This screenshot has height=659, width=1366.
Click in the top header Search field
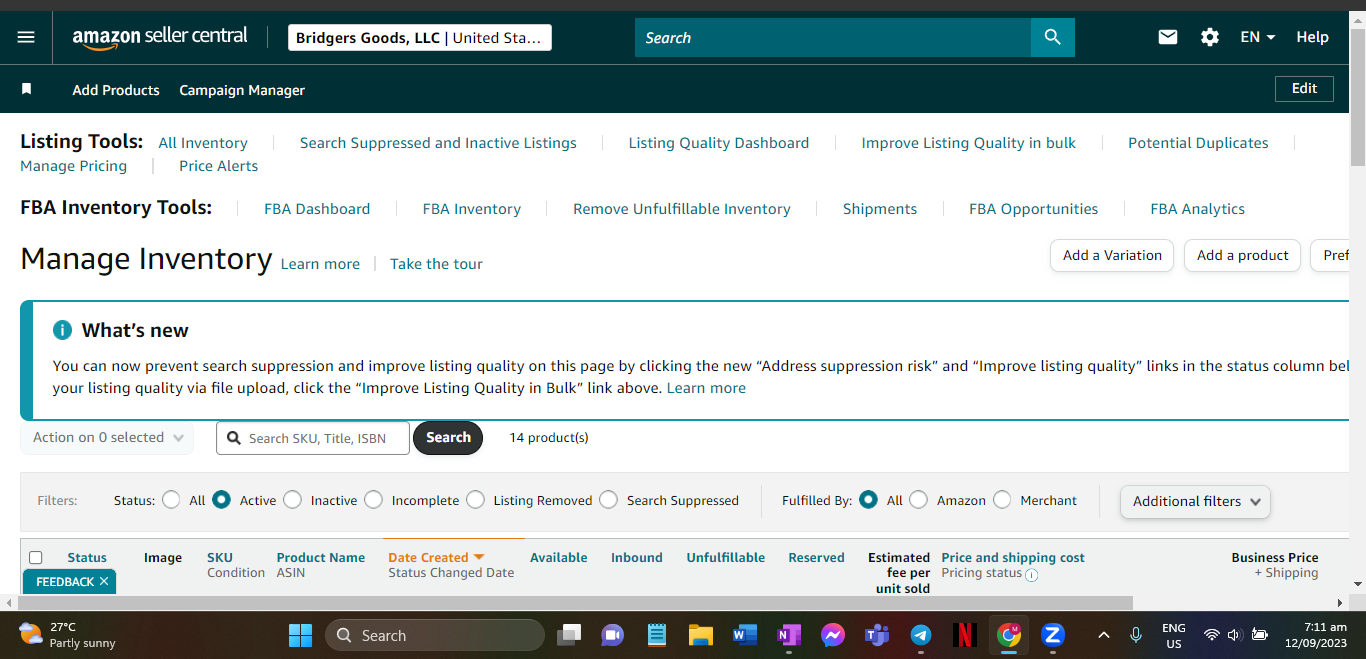click(833, 37)
